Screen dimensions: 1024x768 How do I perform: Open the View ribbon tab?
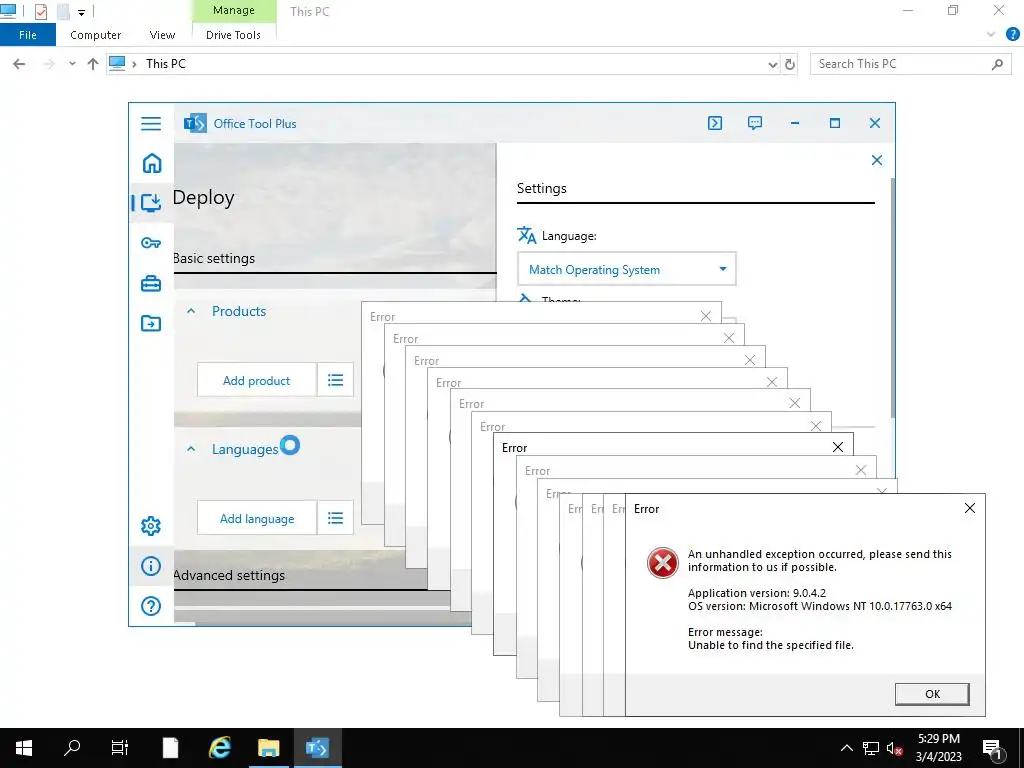click(162, 35)
